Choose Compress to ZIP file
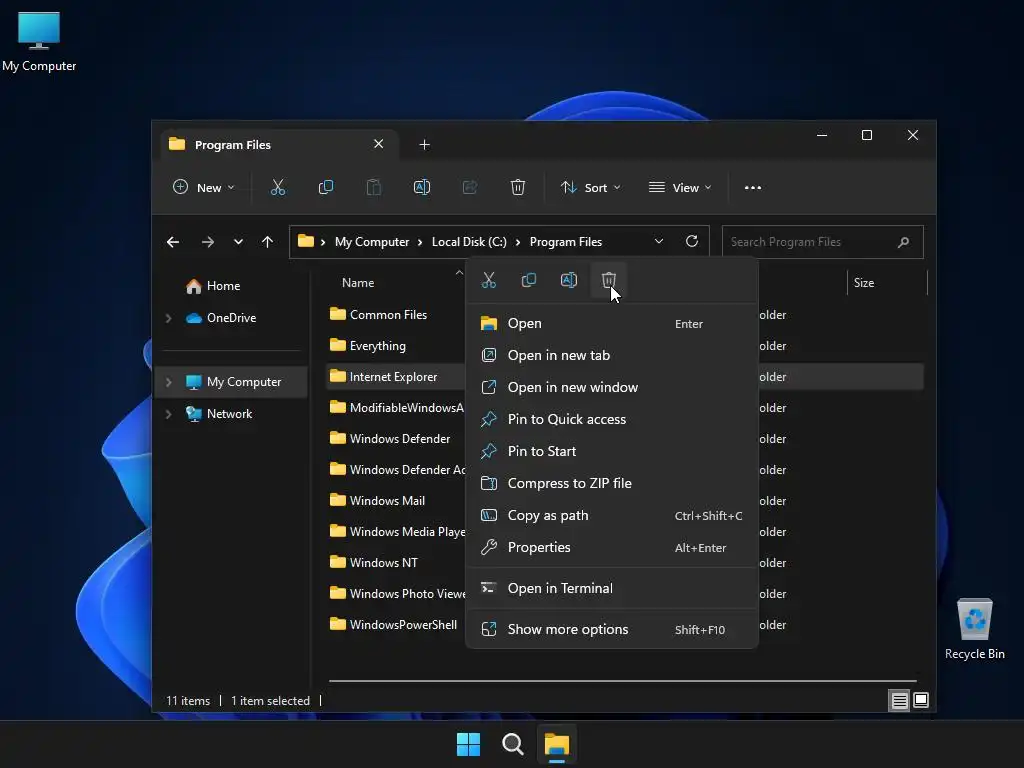This screenshot has width=1024, height=768. (611, 483)
